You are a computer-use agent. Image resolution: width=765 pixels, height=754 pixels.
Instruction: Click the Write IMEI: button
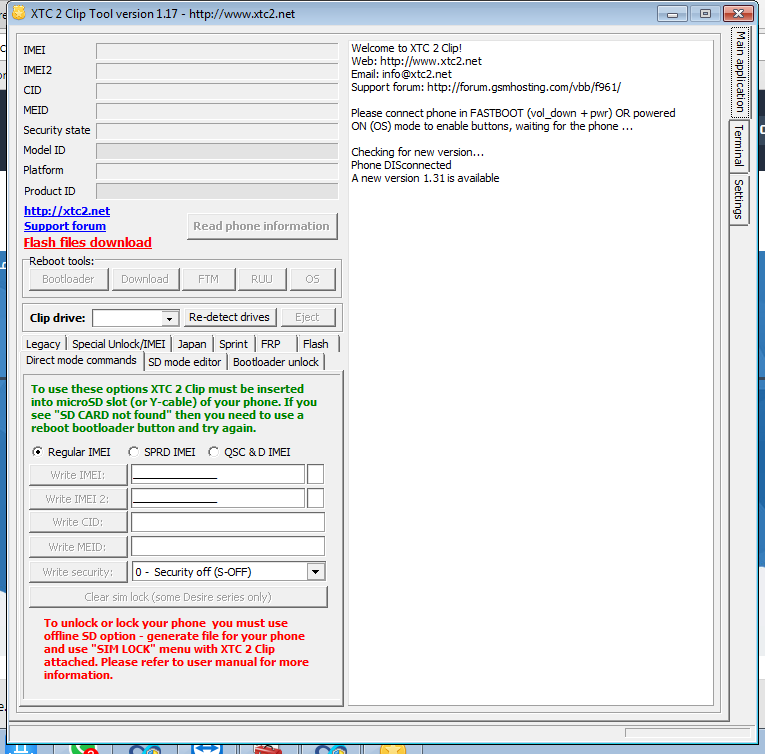point(78,475)
